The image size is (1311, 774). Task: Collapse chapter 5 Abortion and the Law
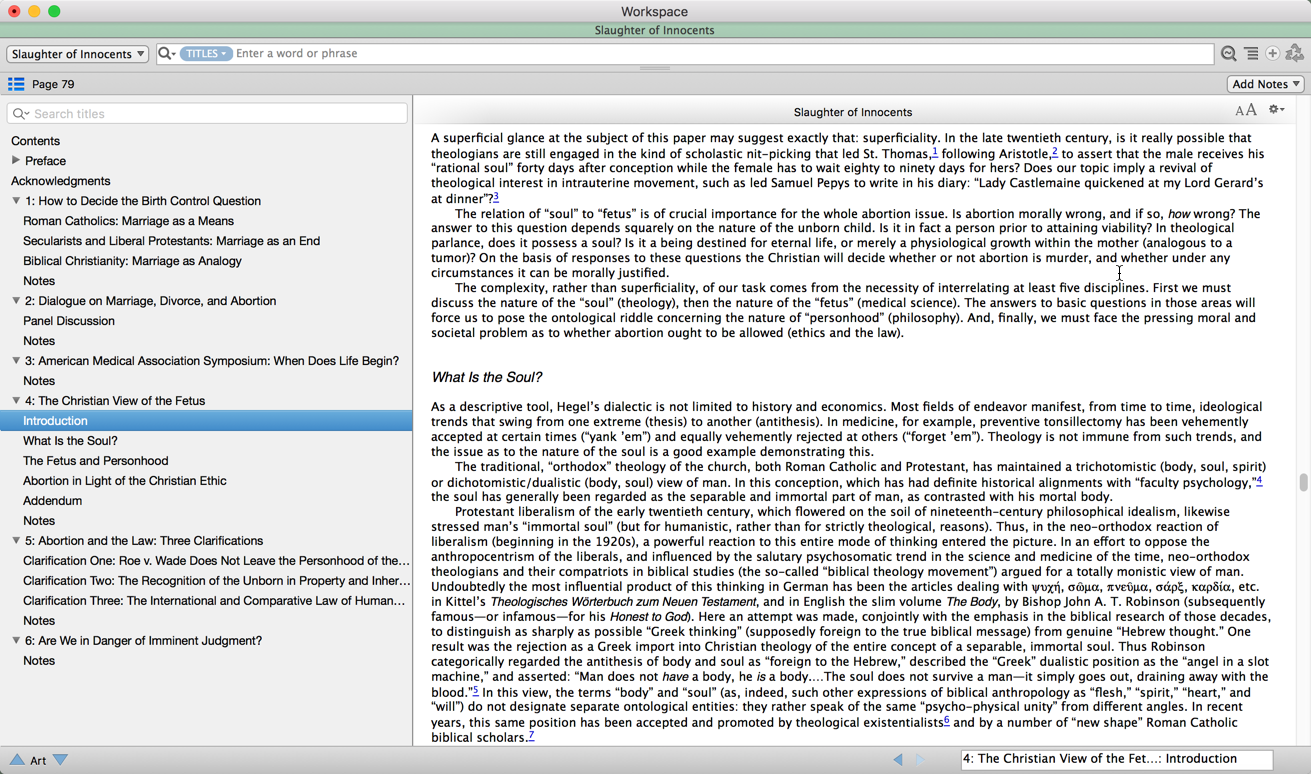tap(16, 541)
